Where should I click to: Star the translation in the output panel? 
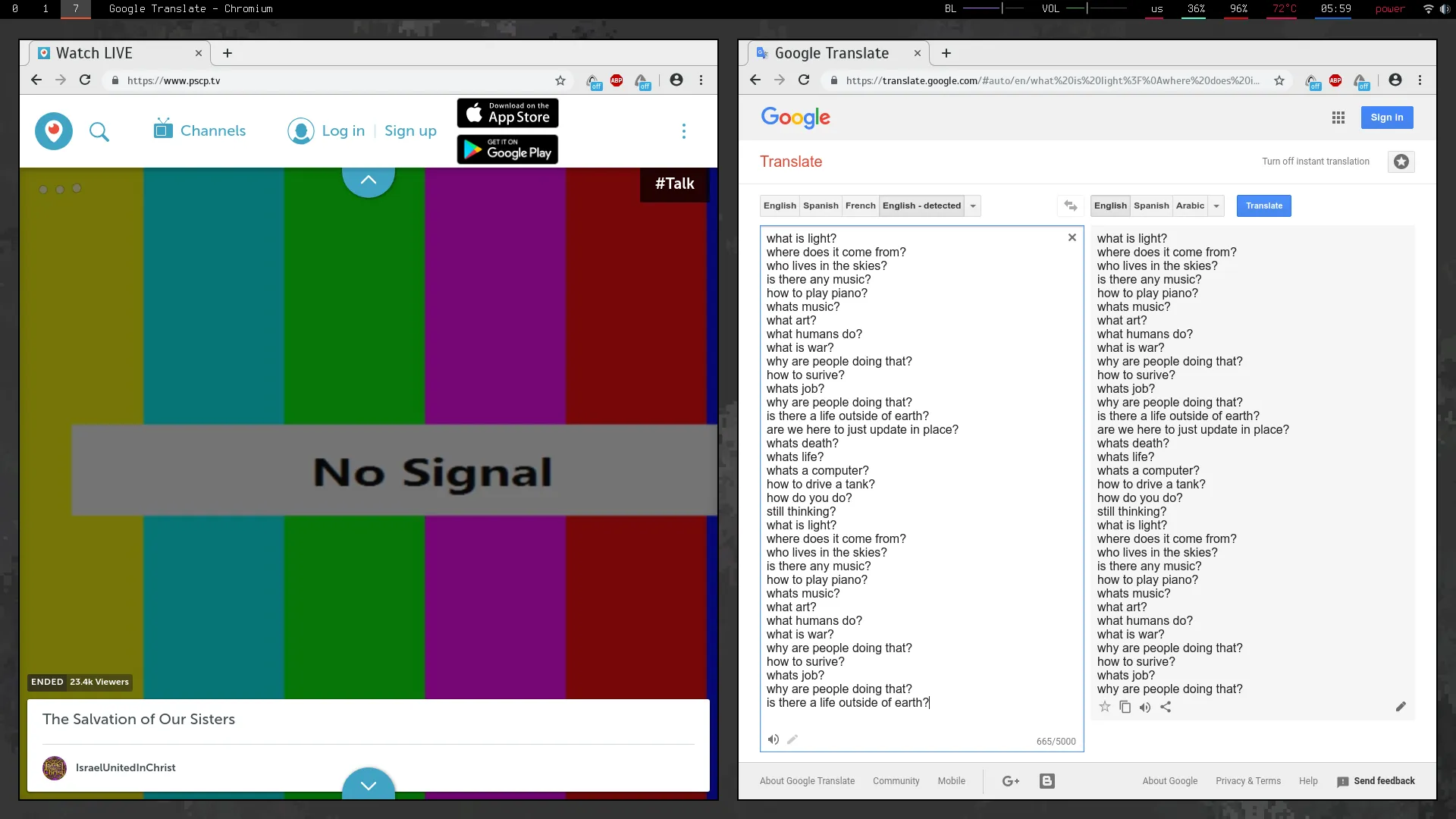point(1104,707)
